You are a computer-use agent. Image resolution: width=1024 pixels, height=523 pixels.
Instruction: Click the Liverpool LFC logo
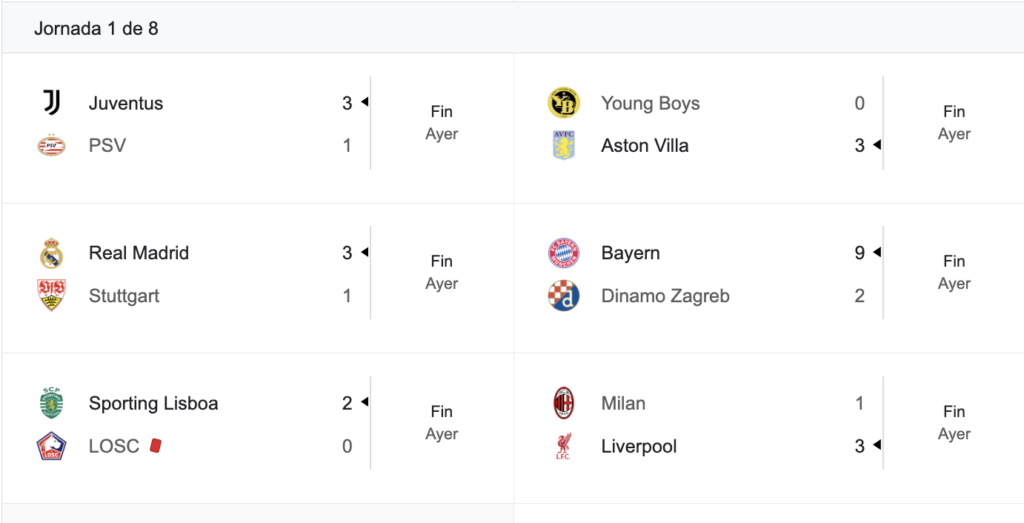(564, 446)
